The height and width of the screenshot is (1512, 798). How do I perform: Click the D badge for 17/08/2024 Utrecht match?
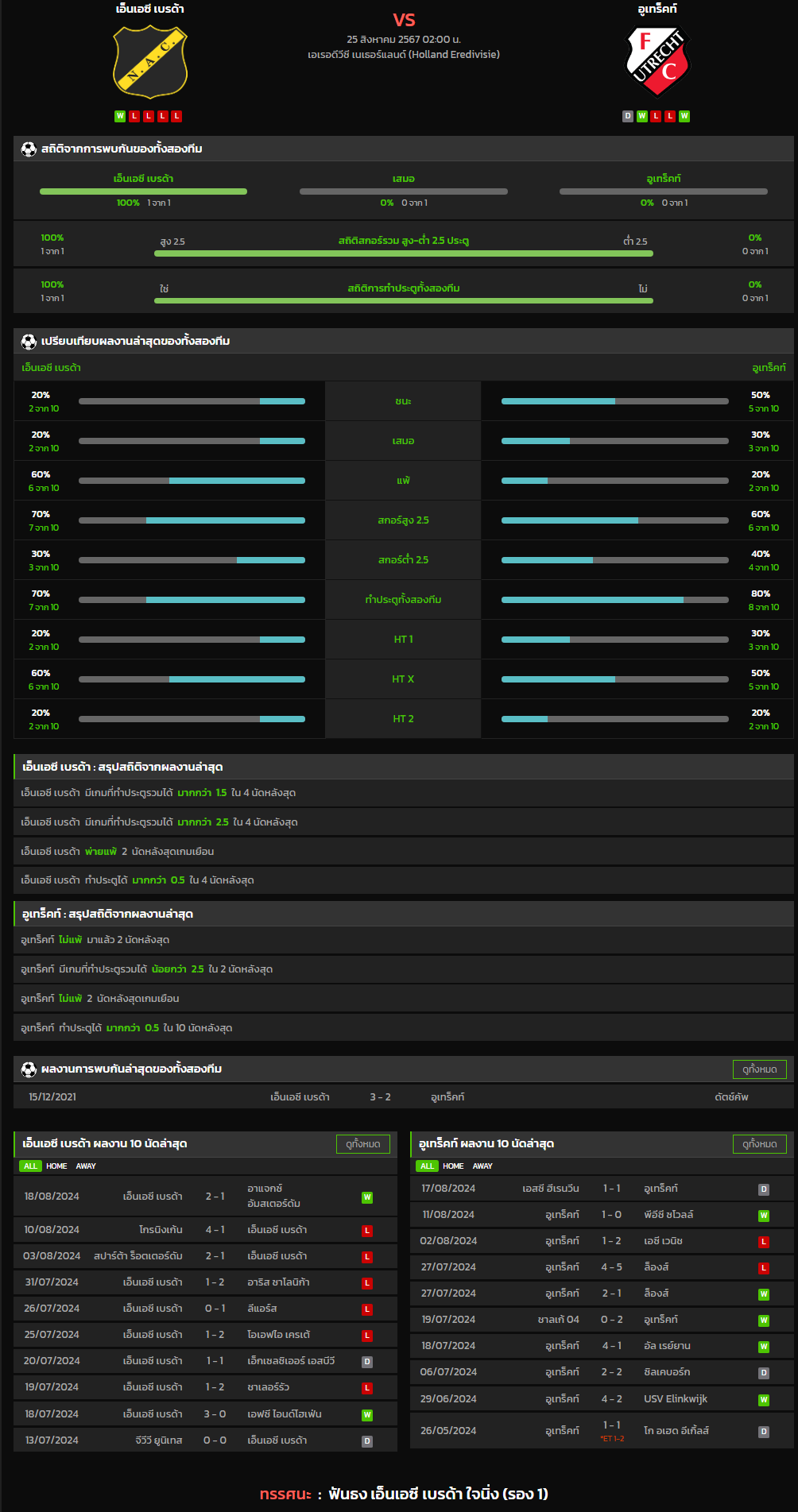(764, 1189)
